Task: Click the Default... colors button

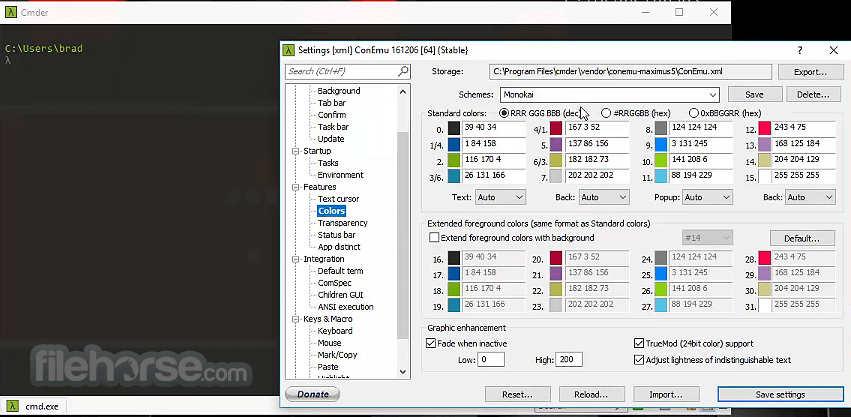Action: 802,238
